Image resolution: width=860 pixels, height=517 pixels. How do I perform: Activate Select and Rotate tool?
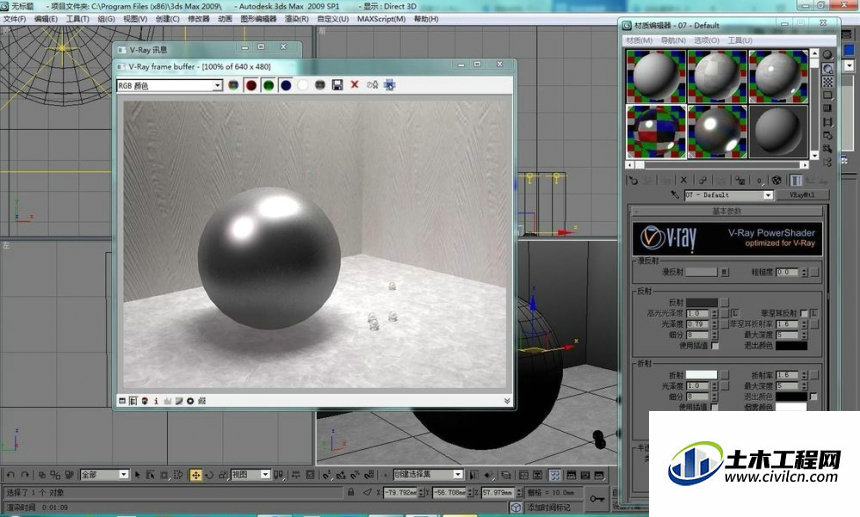point(209,475)
